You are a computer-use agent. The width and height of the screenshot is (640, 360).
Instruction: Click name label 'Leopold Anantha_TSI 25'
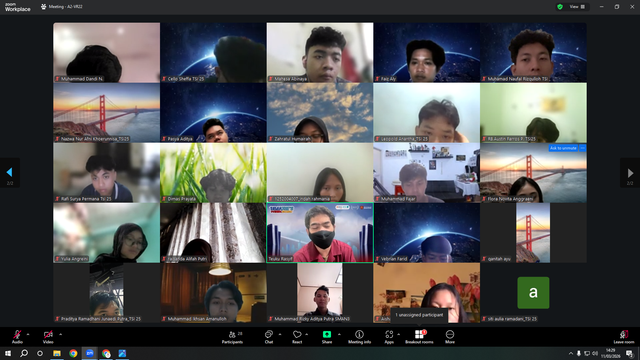tap(404, 139)
